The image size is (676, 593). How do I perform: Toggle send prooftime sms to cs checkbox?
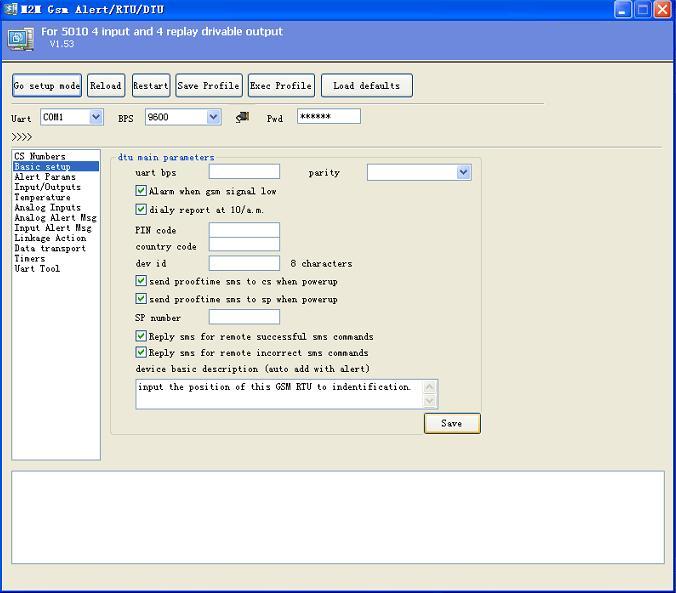click(x=141, y=281)
